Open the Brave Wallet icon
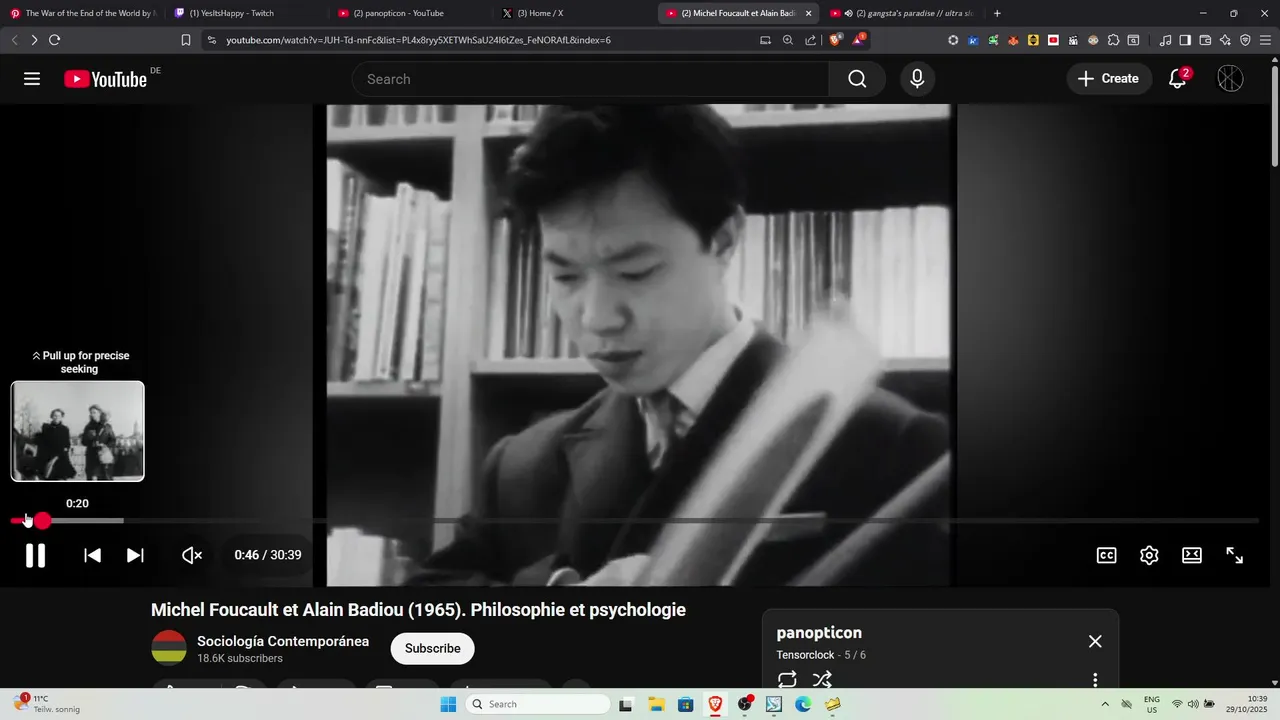This screenshot has width=1280, height=720. click(x=1205, y=40)
